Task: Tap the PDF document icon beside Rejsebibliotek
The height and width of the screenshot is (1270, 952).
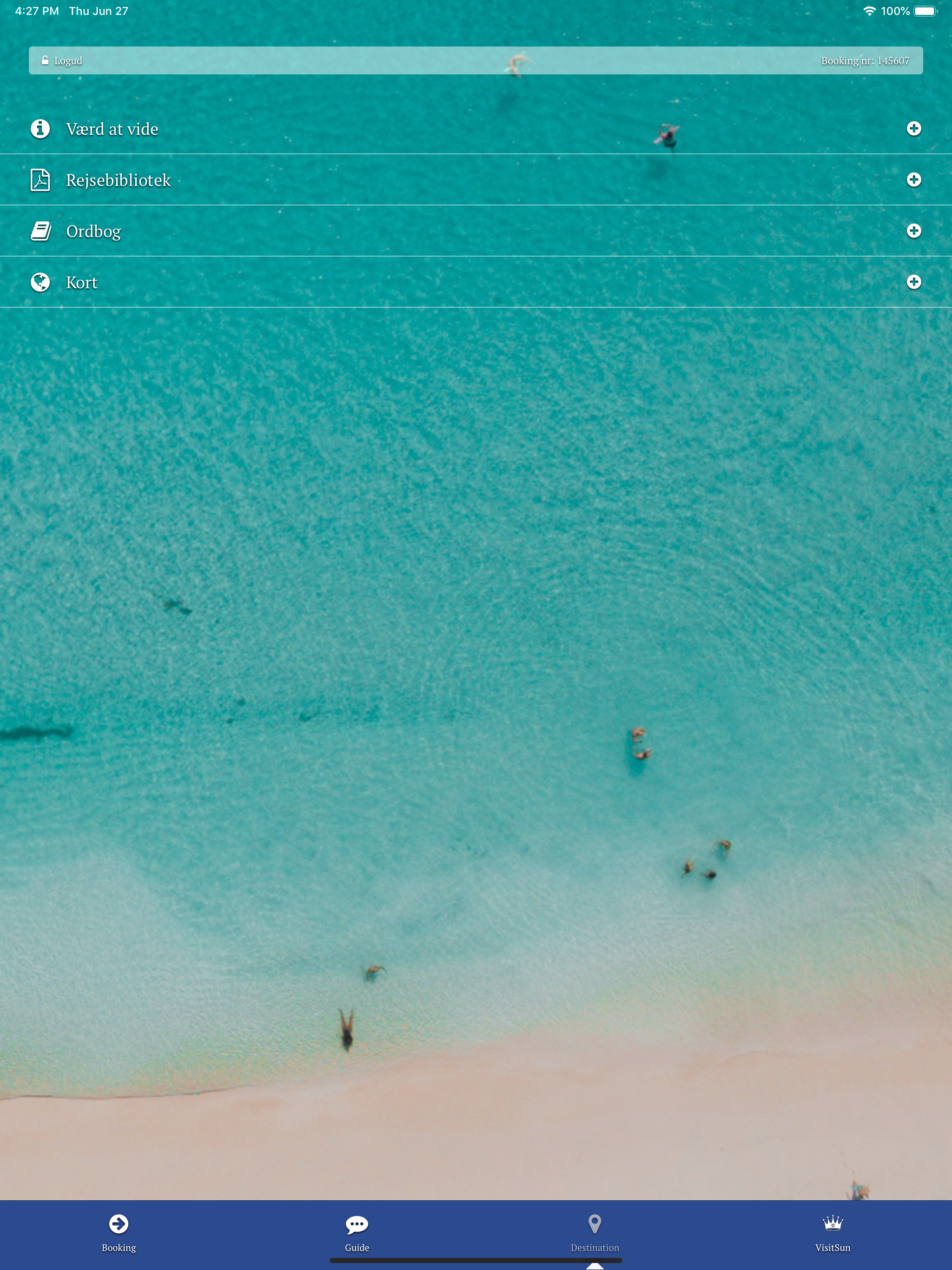Action: point(40,180)
